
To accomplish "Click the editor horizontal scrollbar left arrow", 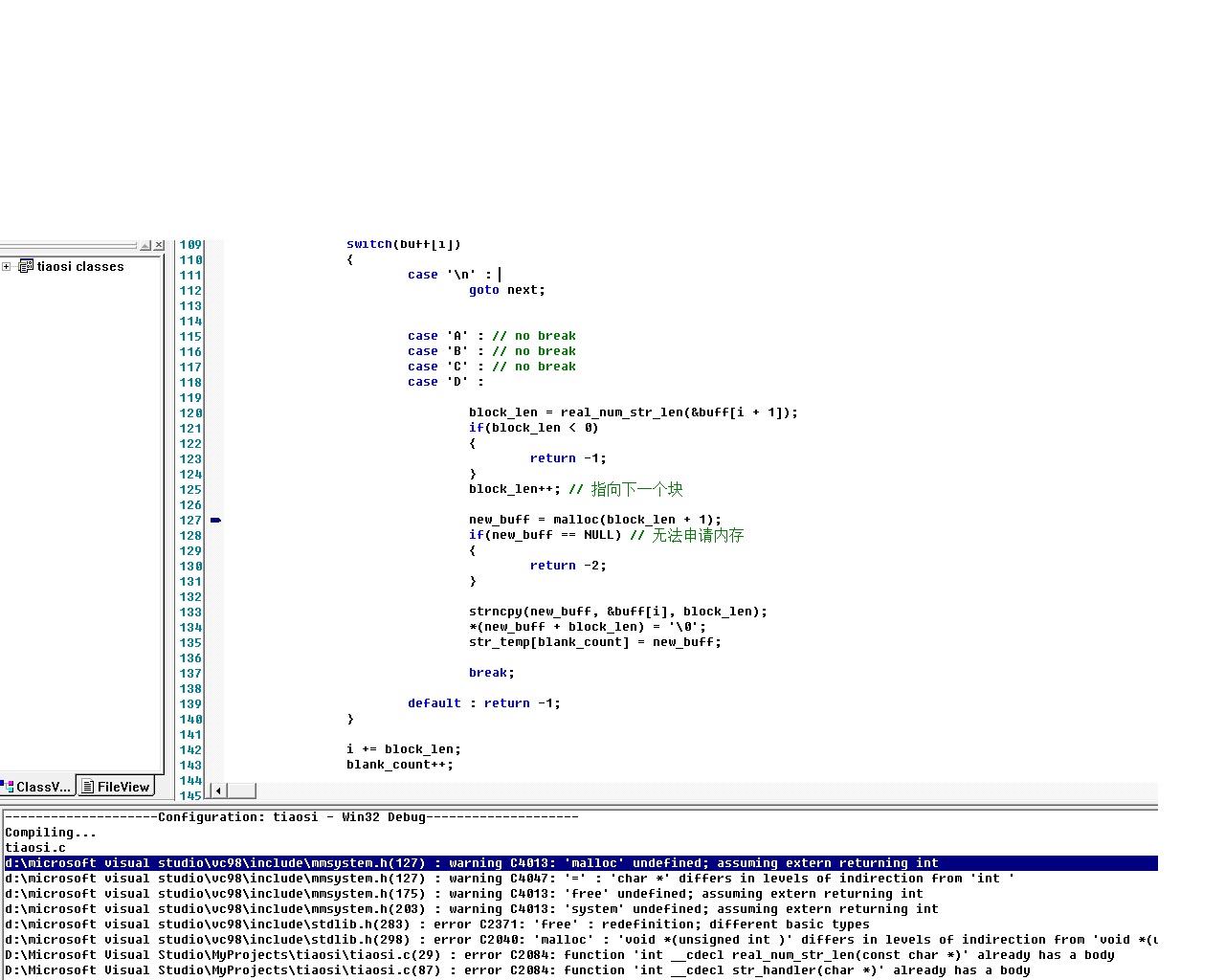I will pyautogui.click(x=218, y=791).
